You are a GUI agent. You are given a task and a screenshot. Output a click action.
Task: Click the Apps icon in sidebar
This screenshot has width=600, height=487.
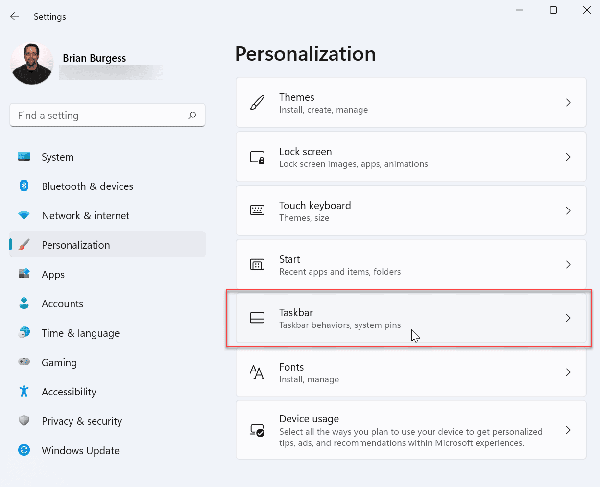click(24, 274)
